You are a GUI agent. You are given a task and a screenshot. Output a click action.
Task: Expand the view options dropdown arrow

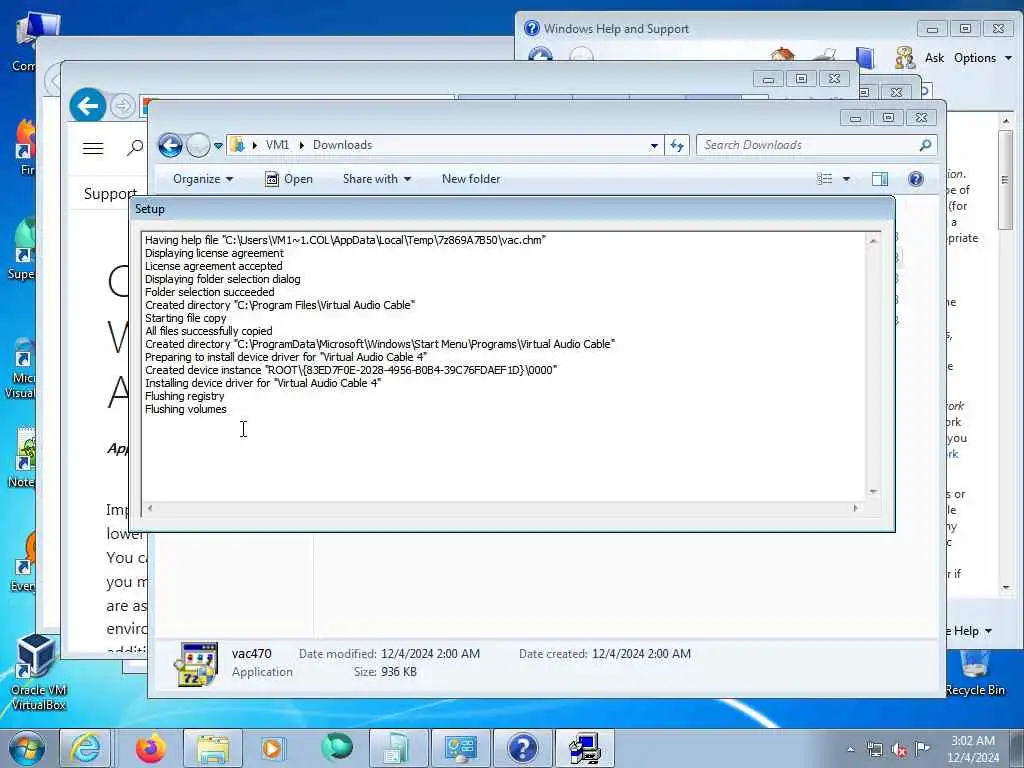[846, 179]
